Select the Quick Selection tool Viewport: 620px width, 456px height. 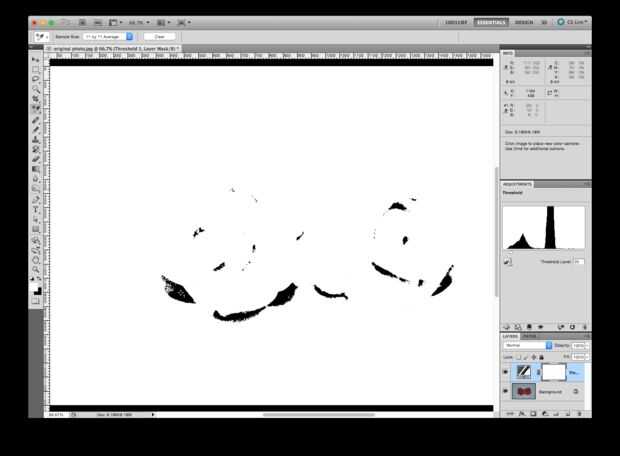tap(36, 89)
